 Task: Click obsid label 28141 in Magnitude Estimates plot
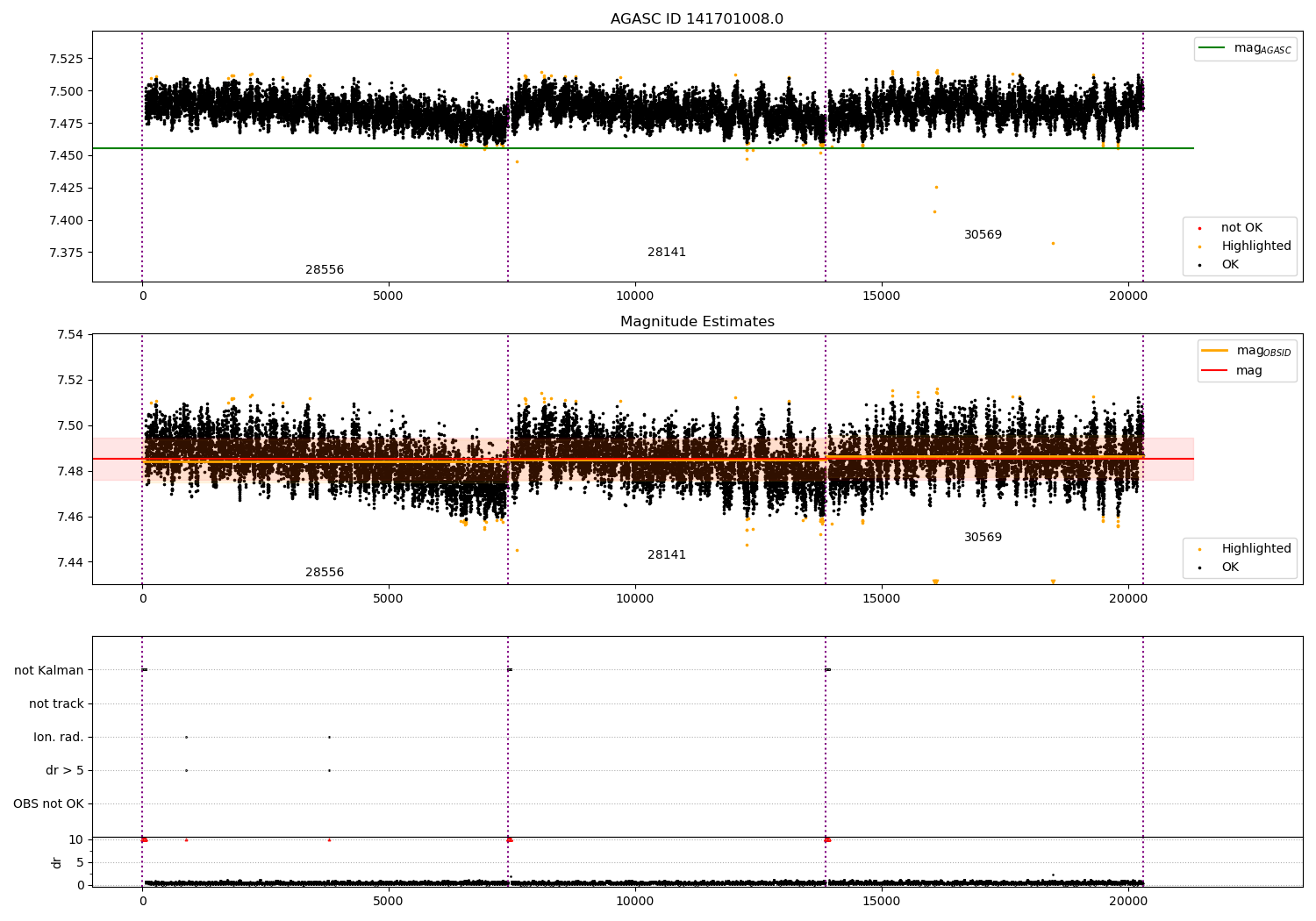point(667,555)
